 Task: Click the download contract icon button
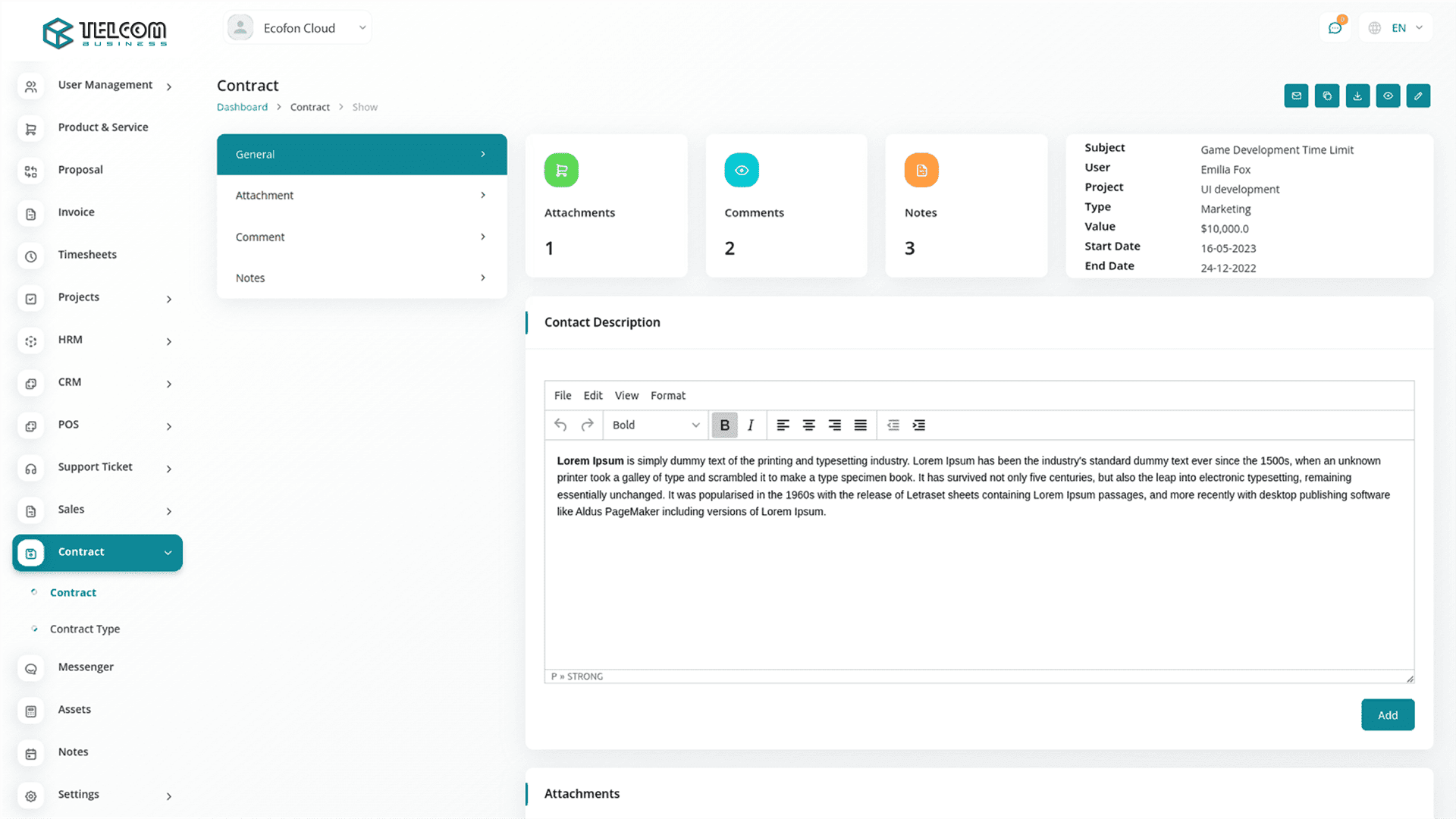[x=1357, y=96]
